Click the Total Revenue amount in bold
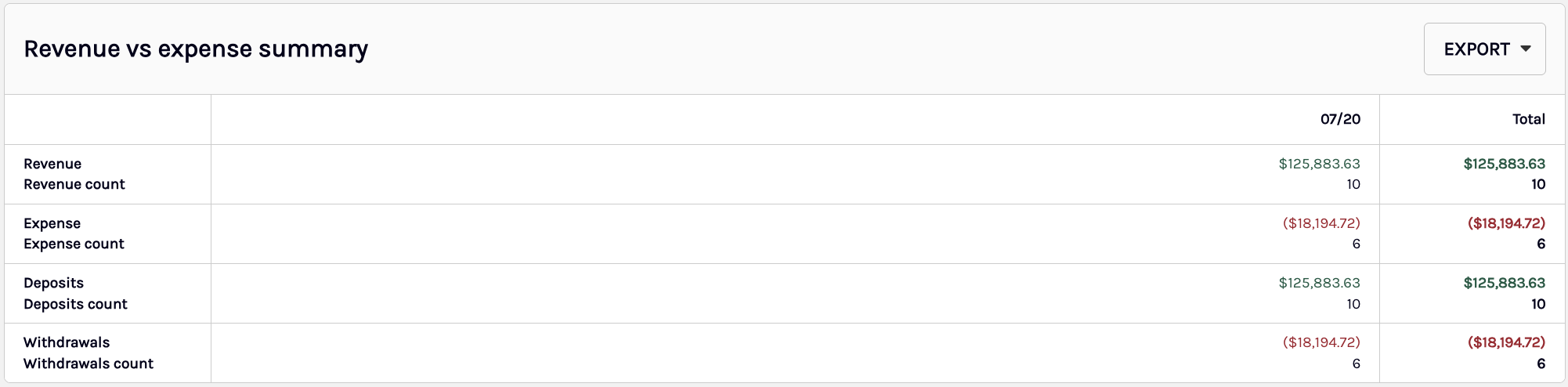 point(1504,164)
